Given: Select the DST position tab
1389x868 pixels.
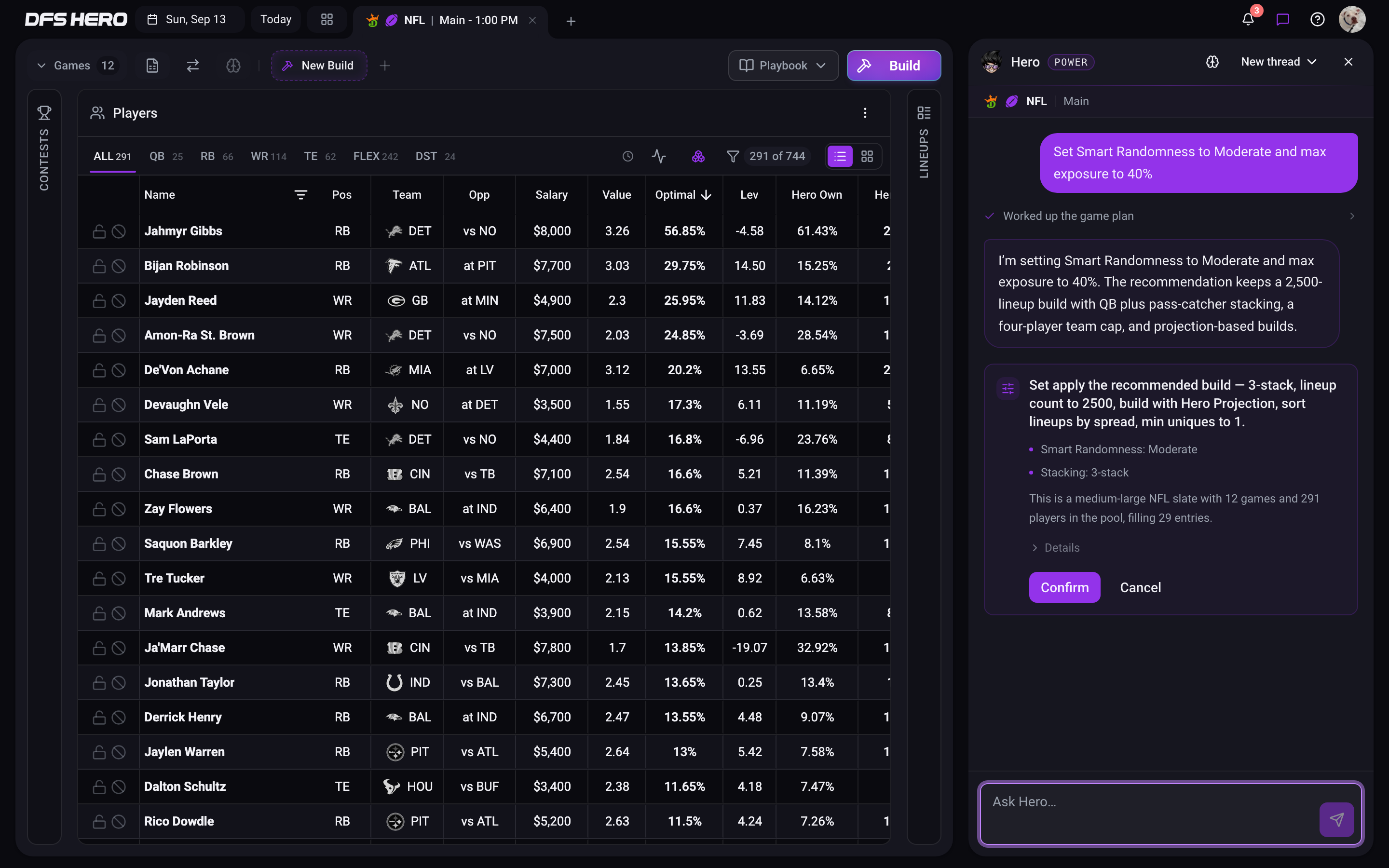Looking at the screenshot, I should [x=435, y=156].
